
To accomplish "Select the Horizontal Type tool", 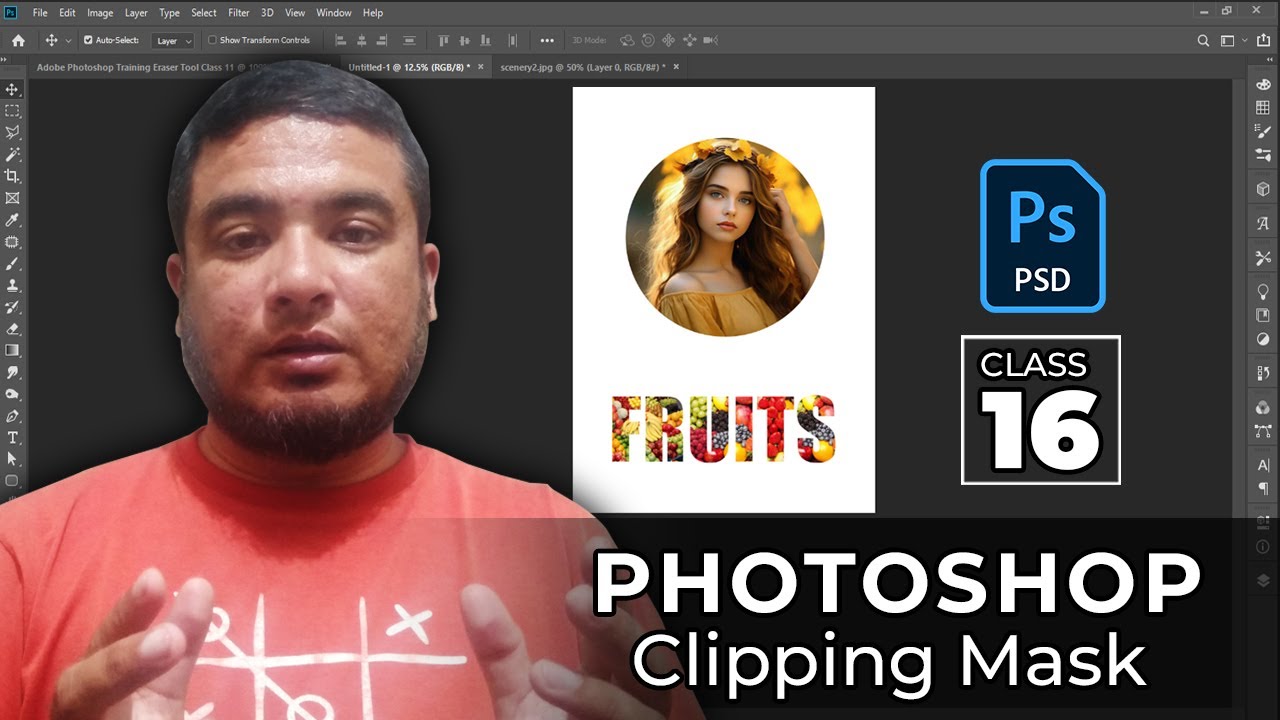I will click(x=13, y=438).
